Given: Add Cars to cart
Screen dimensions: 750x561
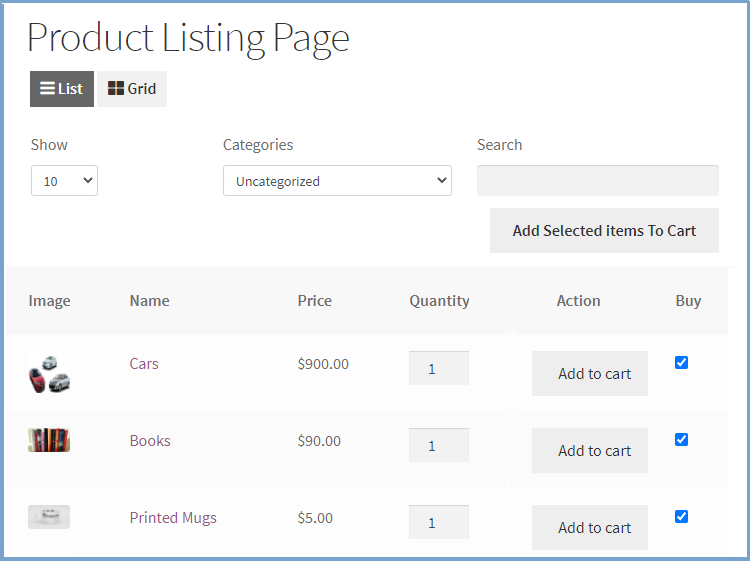Looking at the screenshot, I should click(590, 374).
